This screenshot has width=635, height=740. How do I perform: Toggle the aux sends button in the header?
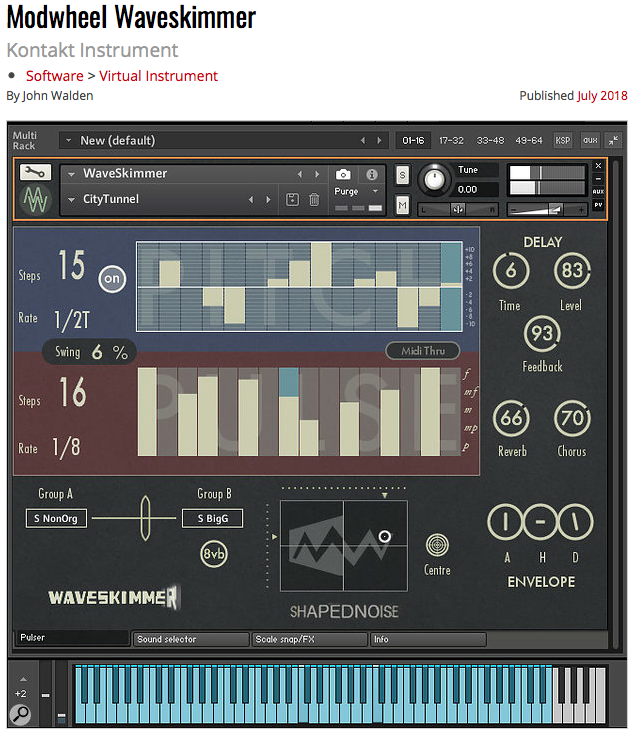(590, 140)
